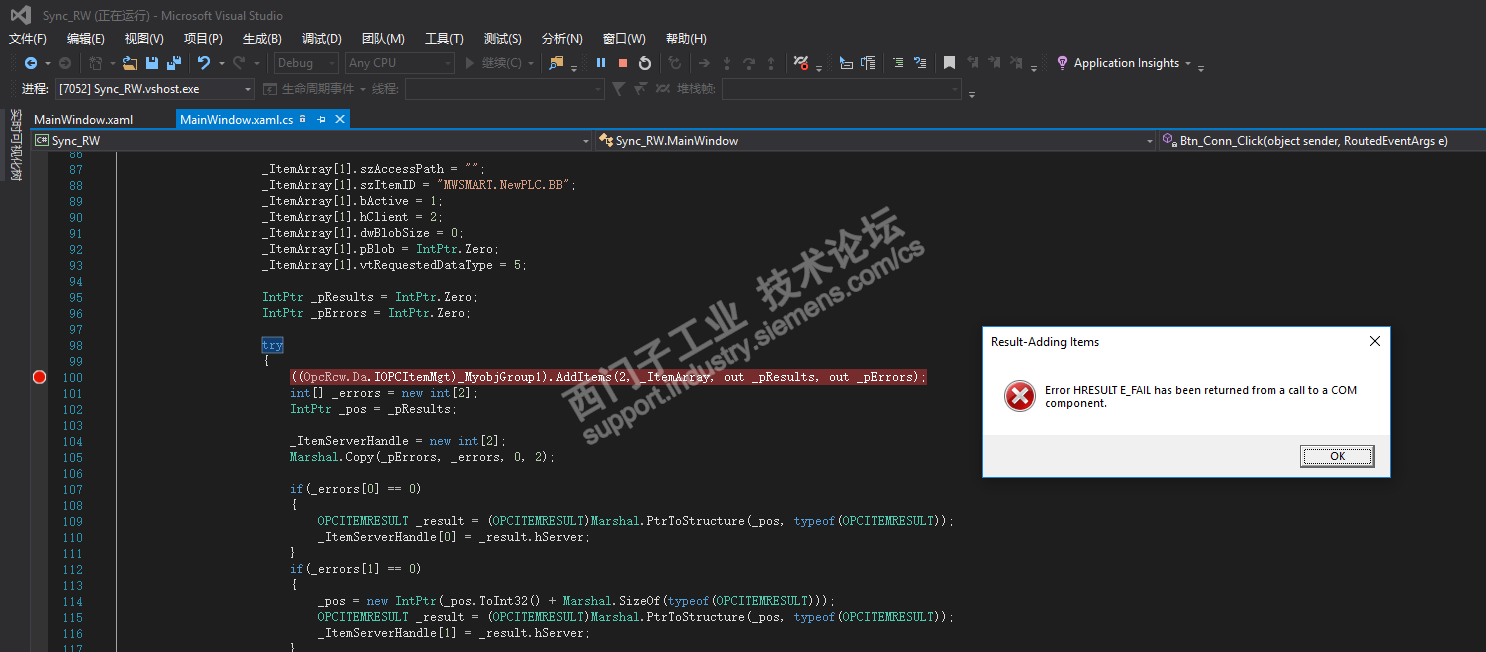The image size is (1486, 652).
Task: Open the Analyze (分析) menu
Action: click(562, 39)
